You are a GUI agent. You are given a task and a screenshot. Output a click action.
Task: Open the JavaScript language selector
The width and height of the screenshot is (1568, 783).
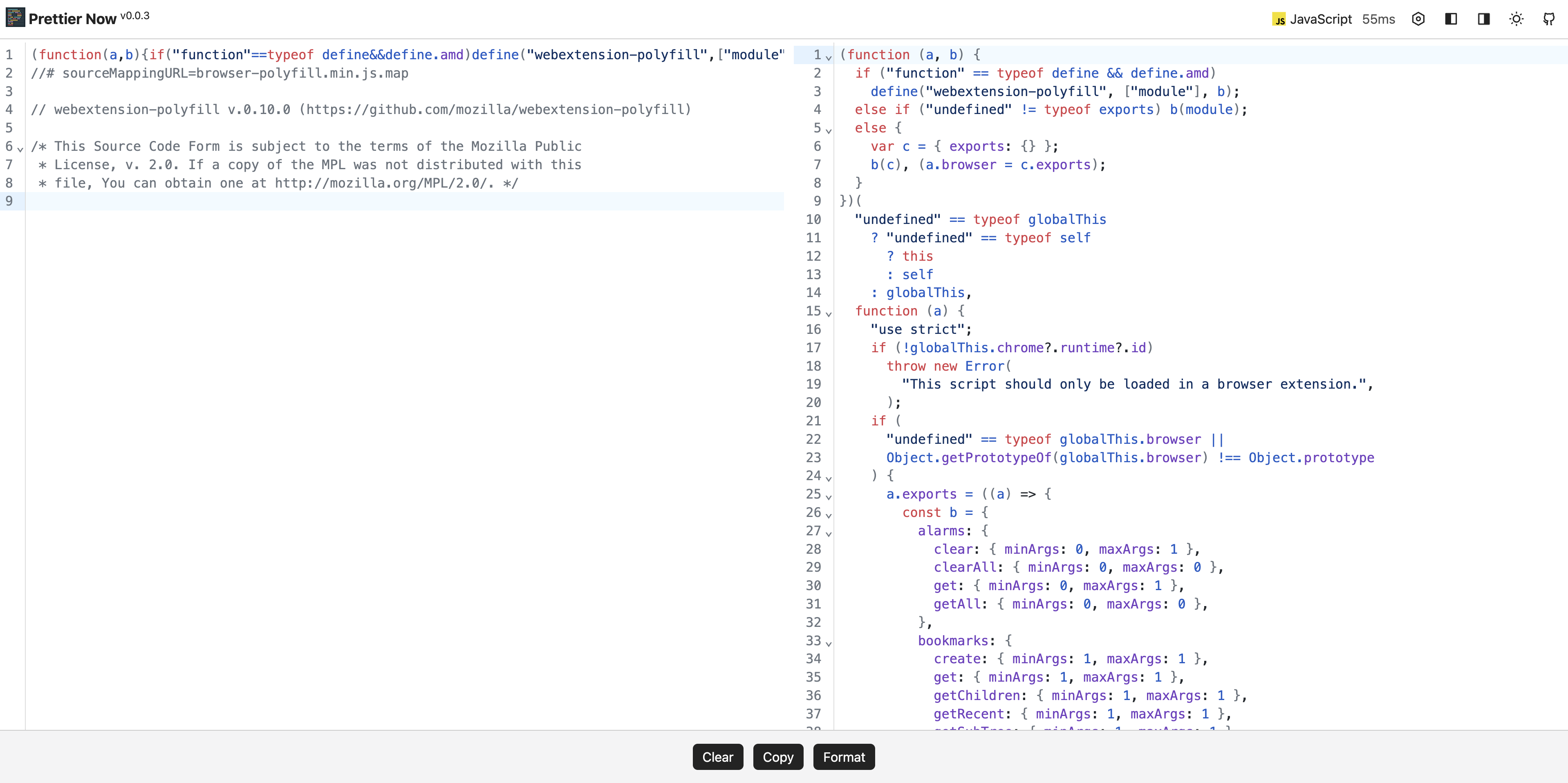pyautogui.click(x=1320, y=20)
